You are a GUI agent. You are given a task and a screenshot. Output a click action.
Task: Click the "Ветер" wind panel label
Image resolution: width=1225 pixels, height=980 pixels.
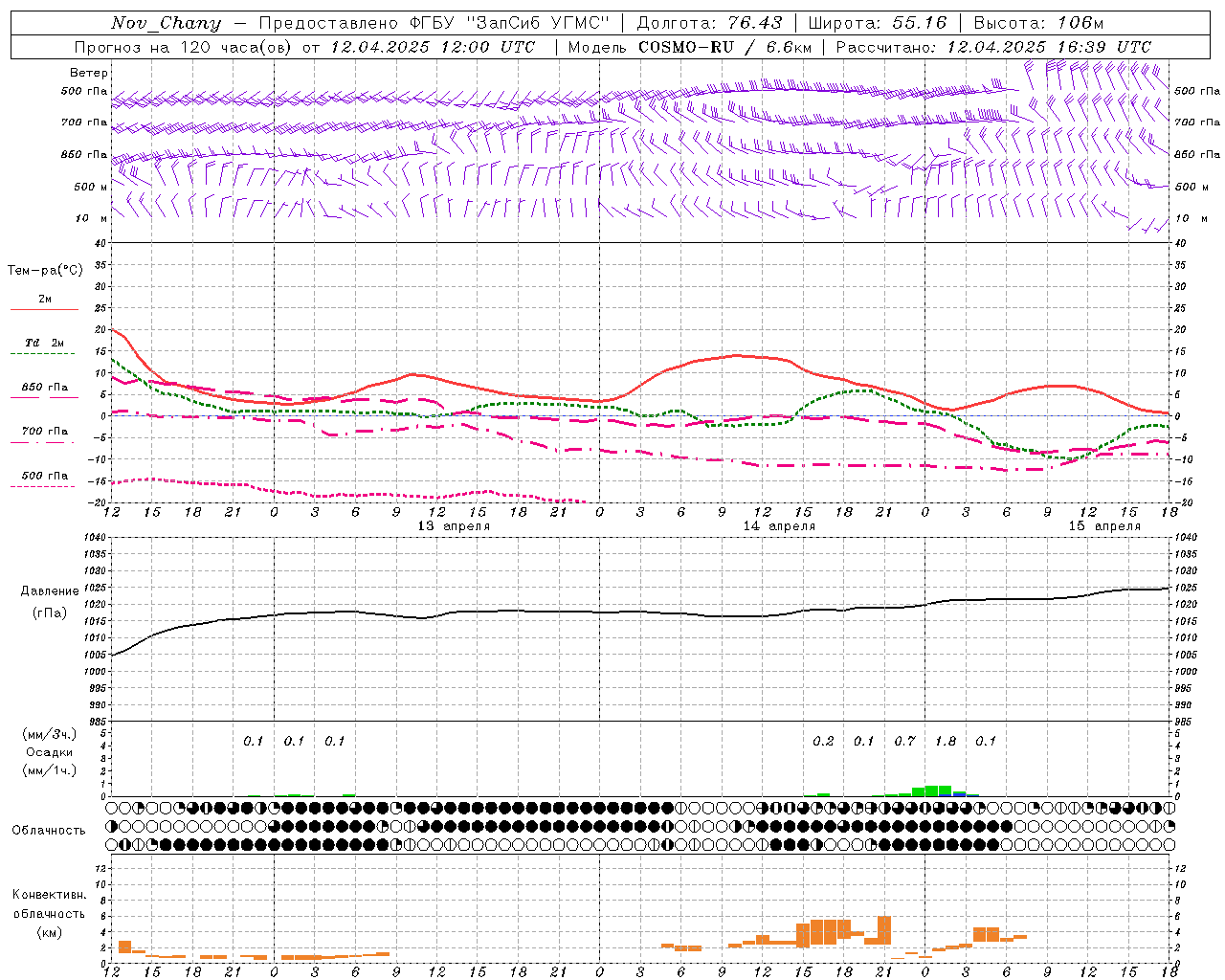(89, 73)
